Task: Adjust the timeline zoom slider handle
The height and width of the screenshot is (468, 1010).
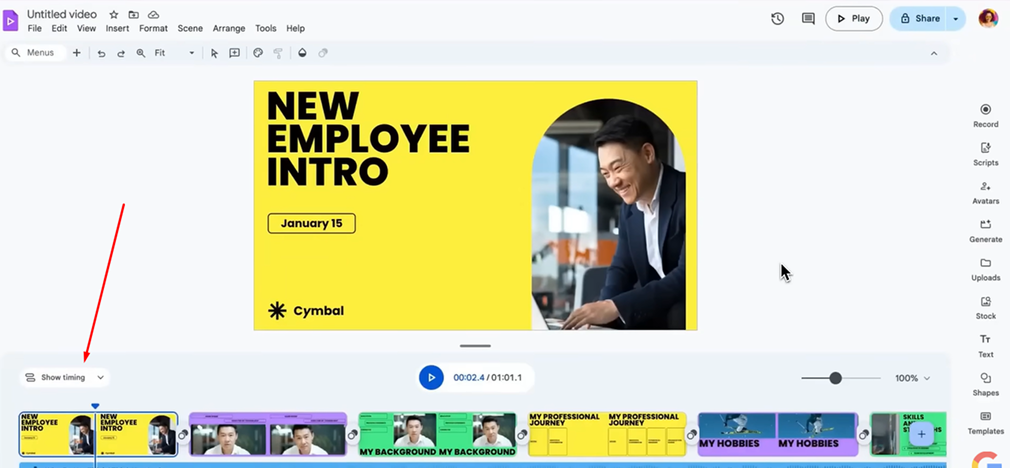Action: (835, 378)
